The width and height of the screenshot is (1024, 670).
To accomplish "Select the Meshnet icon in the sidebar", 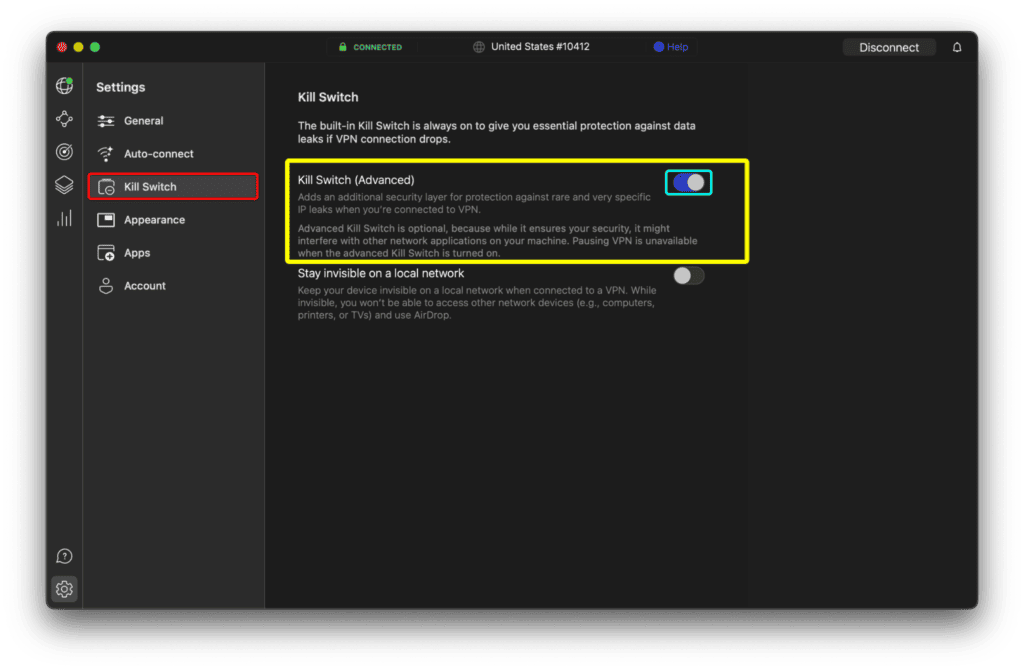I will coord(64,118).
